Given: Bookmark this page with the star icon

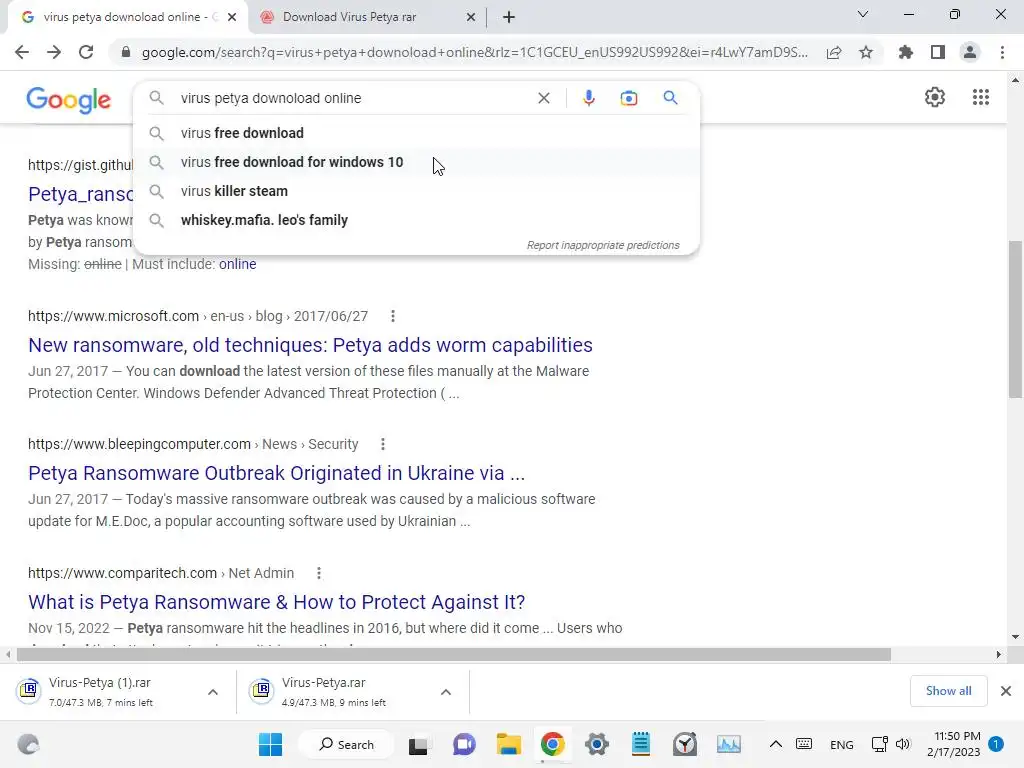Looking at the screenshot, I should [866, 52].
